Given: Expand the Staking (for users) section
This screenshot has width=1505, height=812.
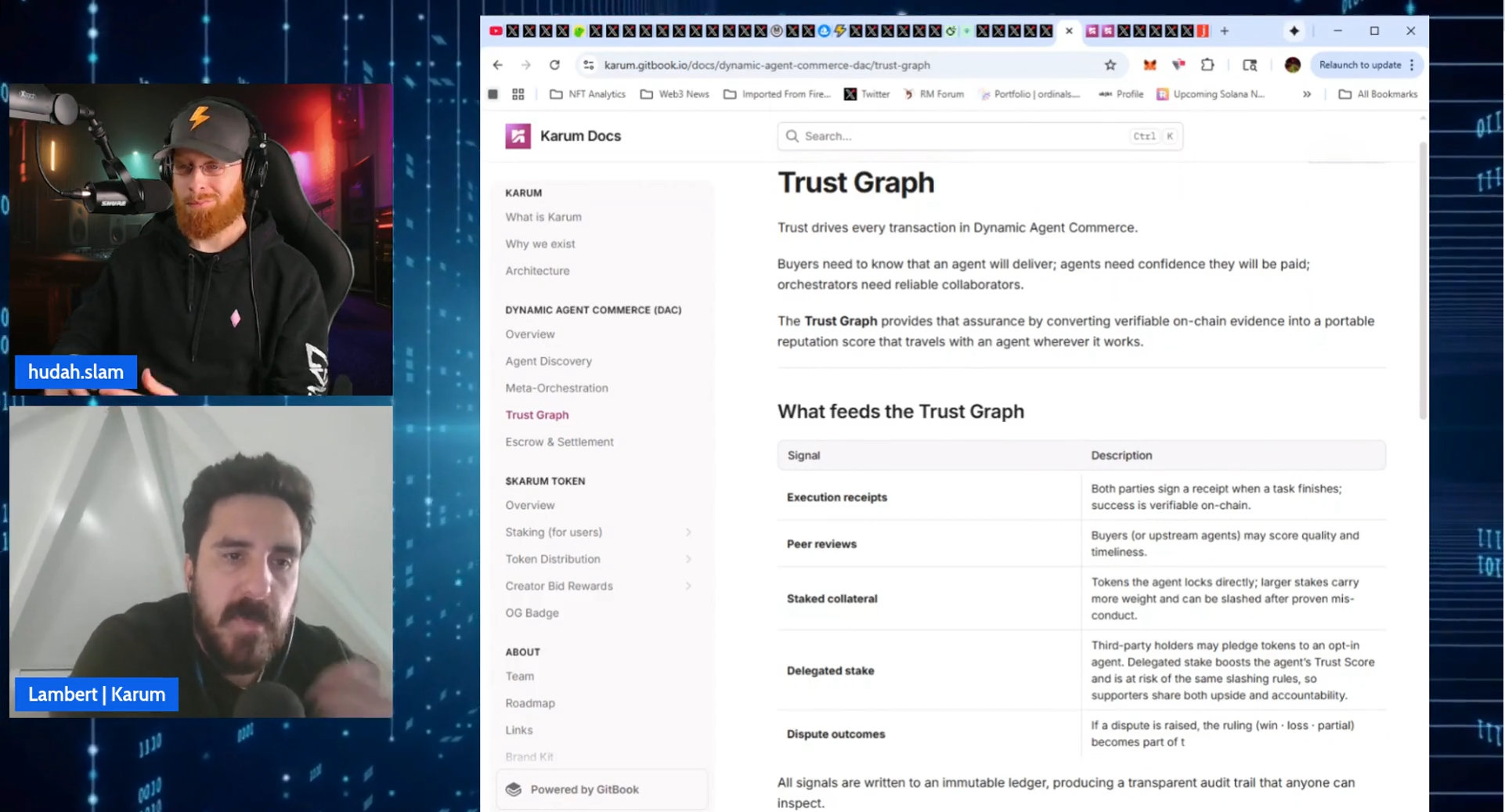Looking at the screenshot, I should click(x=688, y=532).
